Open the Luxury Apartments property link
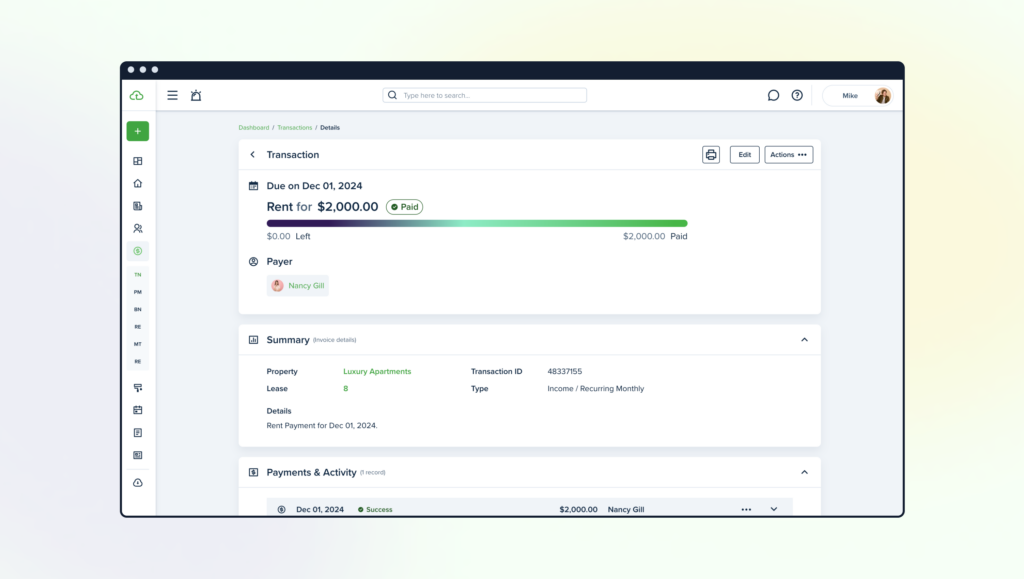The width and height of the screenshot is (1024, 579). (377, 371)
